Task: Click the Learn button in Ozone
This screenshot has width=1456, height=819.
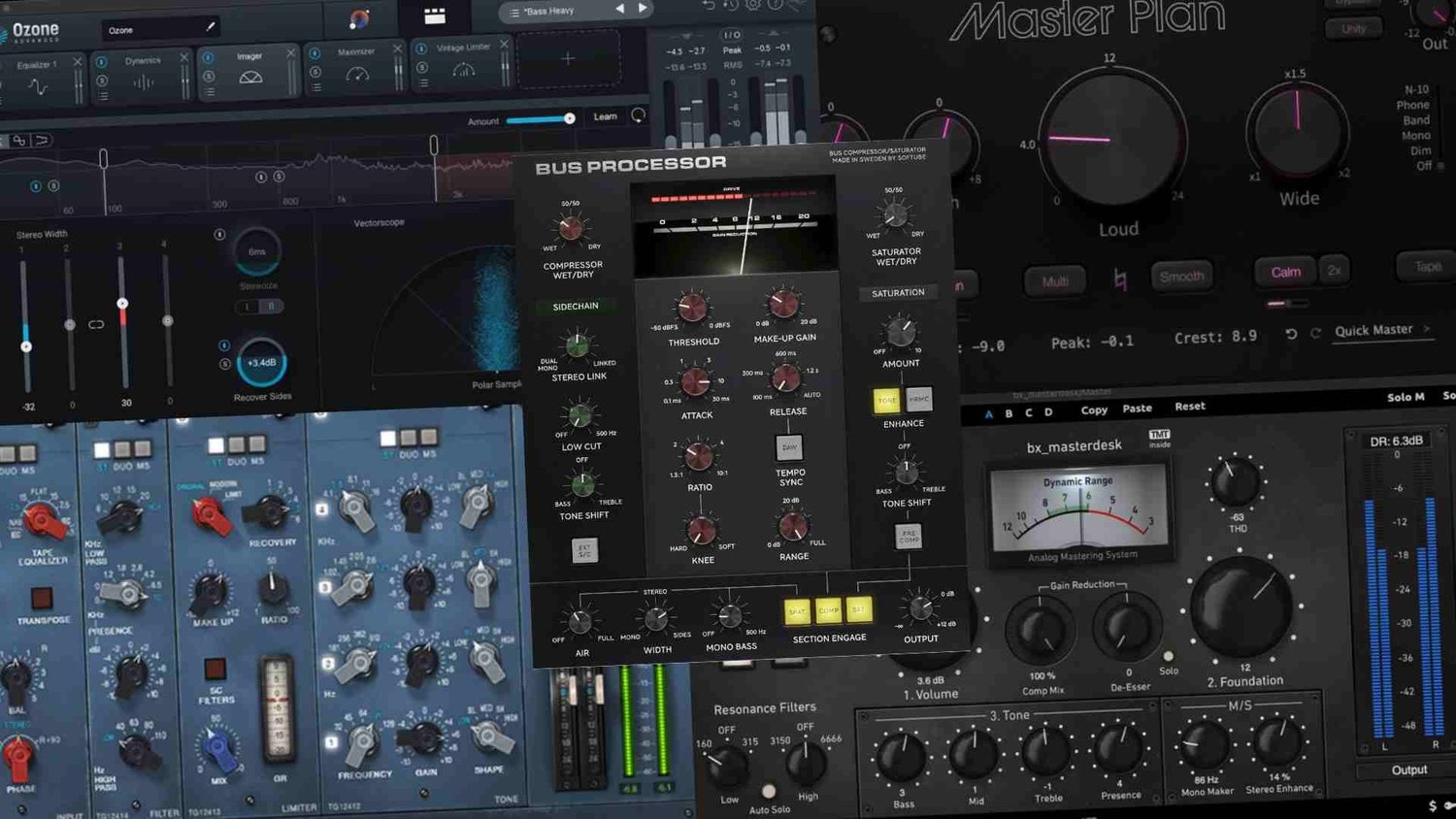Action: (x=607, y=116)
